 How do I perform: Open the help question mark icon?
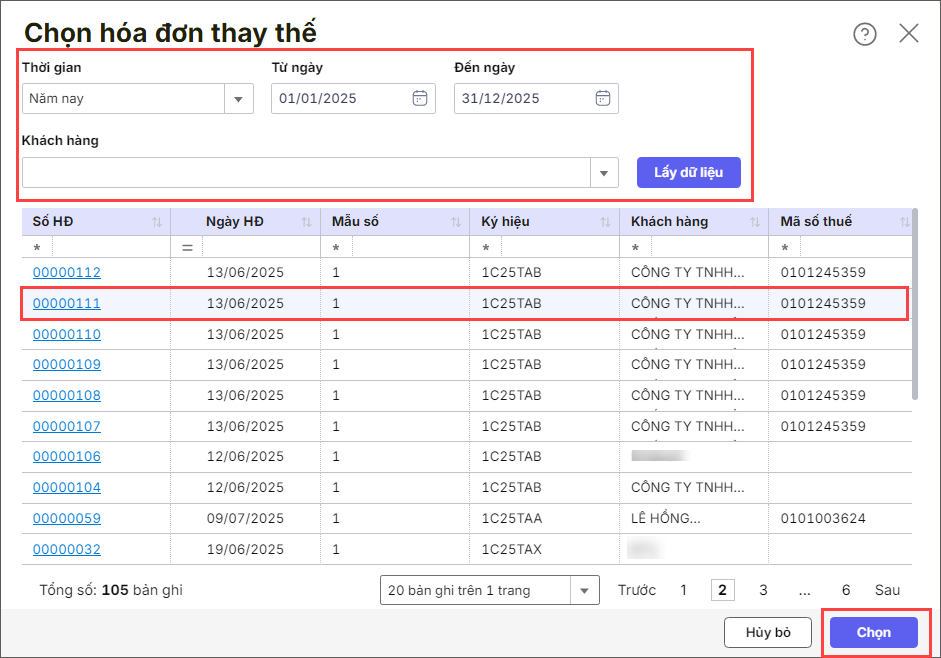(864, 34)
